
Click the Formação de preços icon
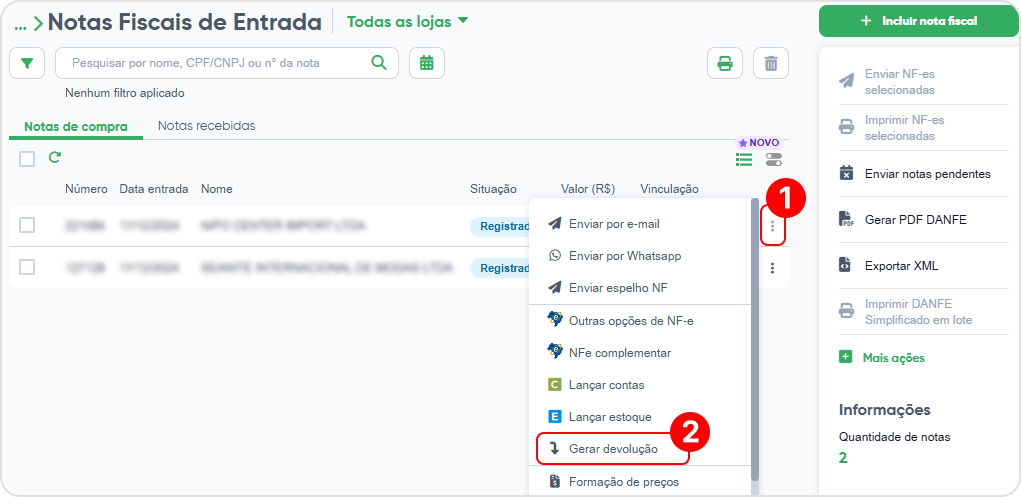[x=555, y=482]
